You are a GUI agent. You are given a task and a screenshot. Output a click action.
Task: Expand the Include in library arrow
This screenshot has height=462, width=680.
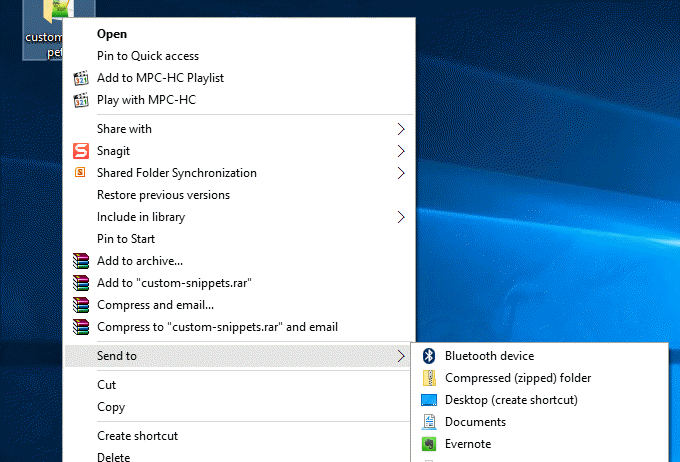(401, 217)
